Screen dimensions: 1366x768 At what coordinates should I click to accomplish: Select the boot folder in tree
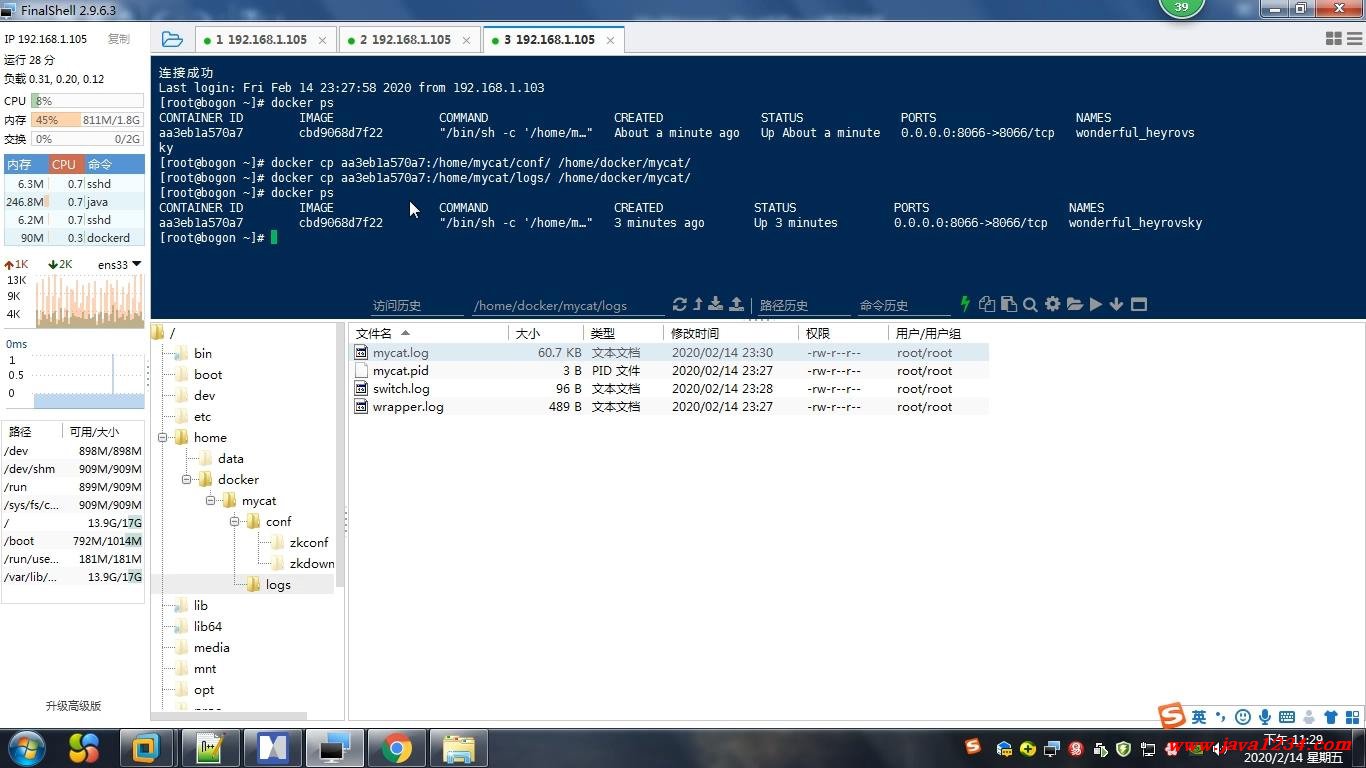click(208, 375)
